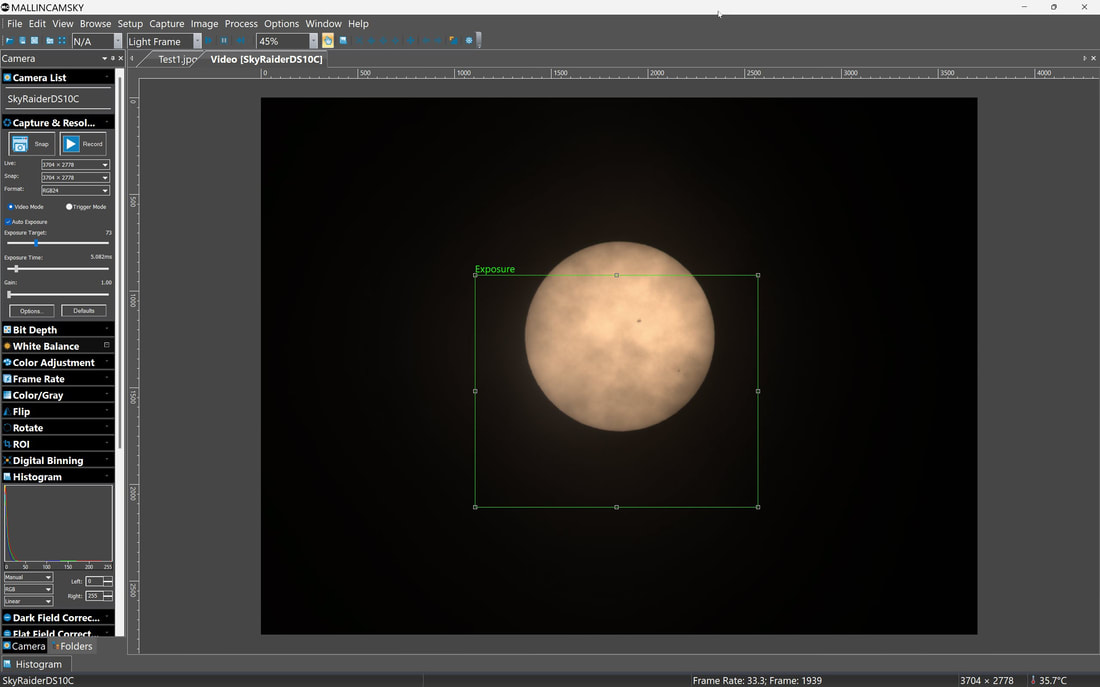
Task: Close the Camera side panel
Action: point(121,58)
